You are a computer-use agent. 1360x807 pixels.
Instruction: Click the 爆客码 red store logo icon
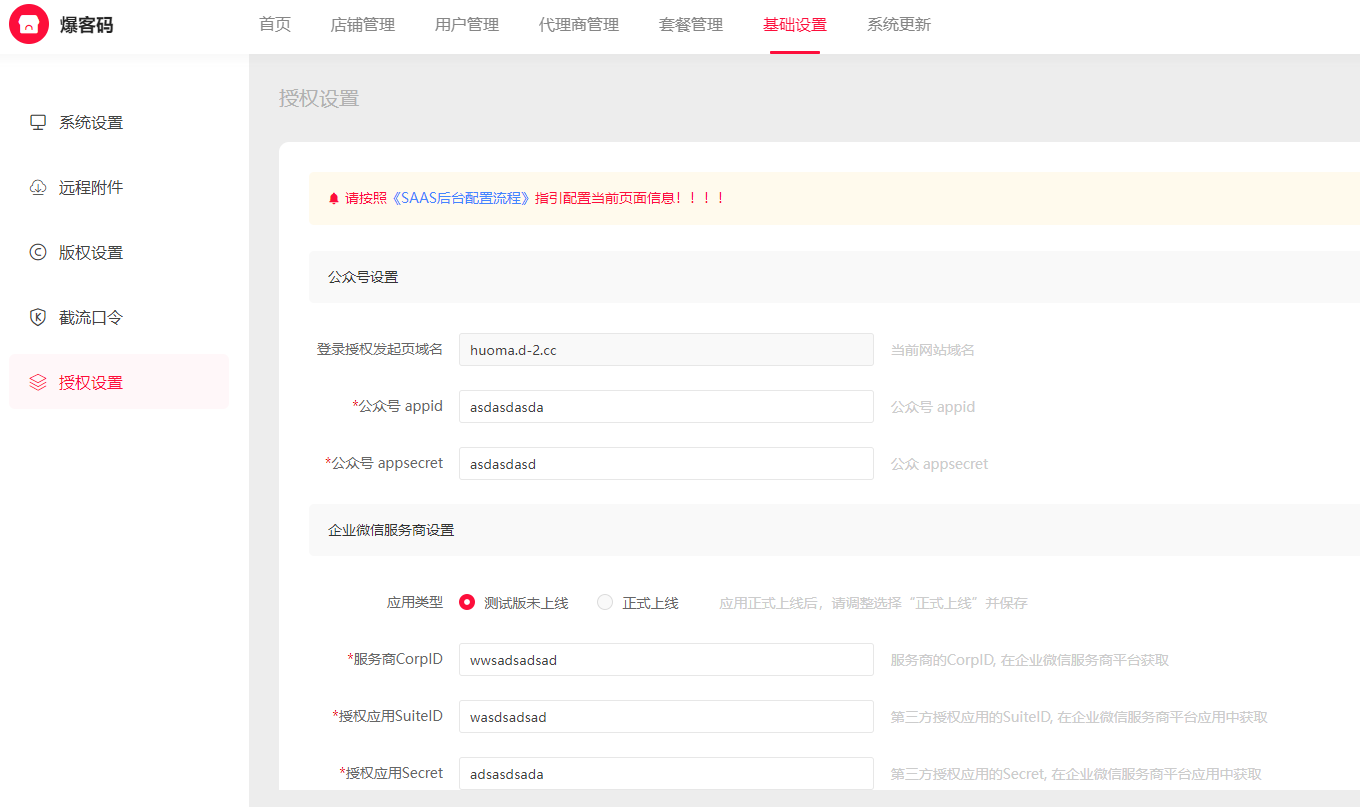click(x=30, y=25)
